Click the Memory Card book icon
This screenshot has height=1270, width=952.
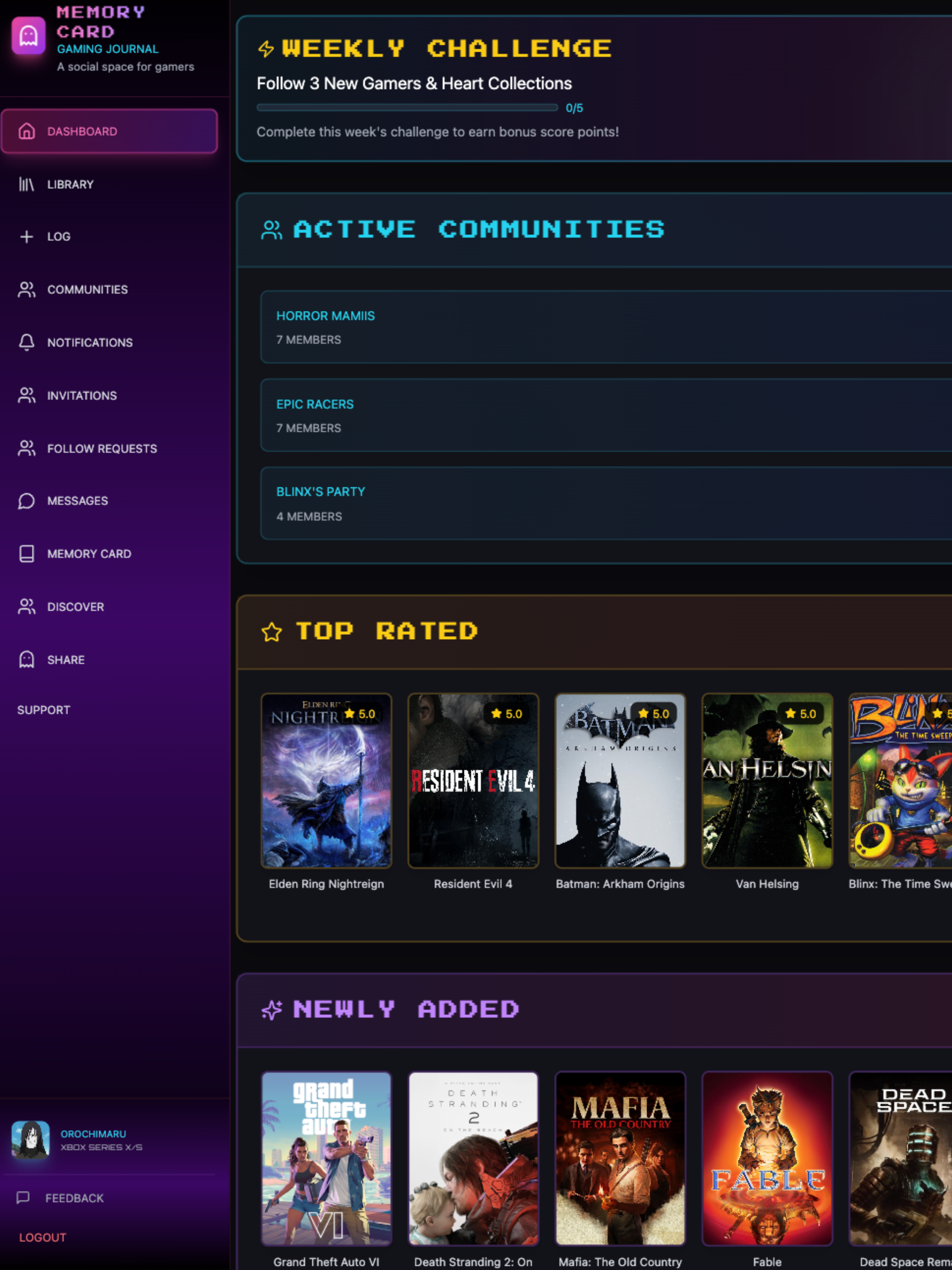[26, 553]
